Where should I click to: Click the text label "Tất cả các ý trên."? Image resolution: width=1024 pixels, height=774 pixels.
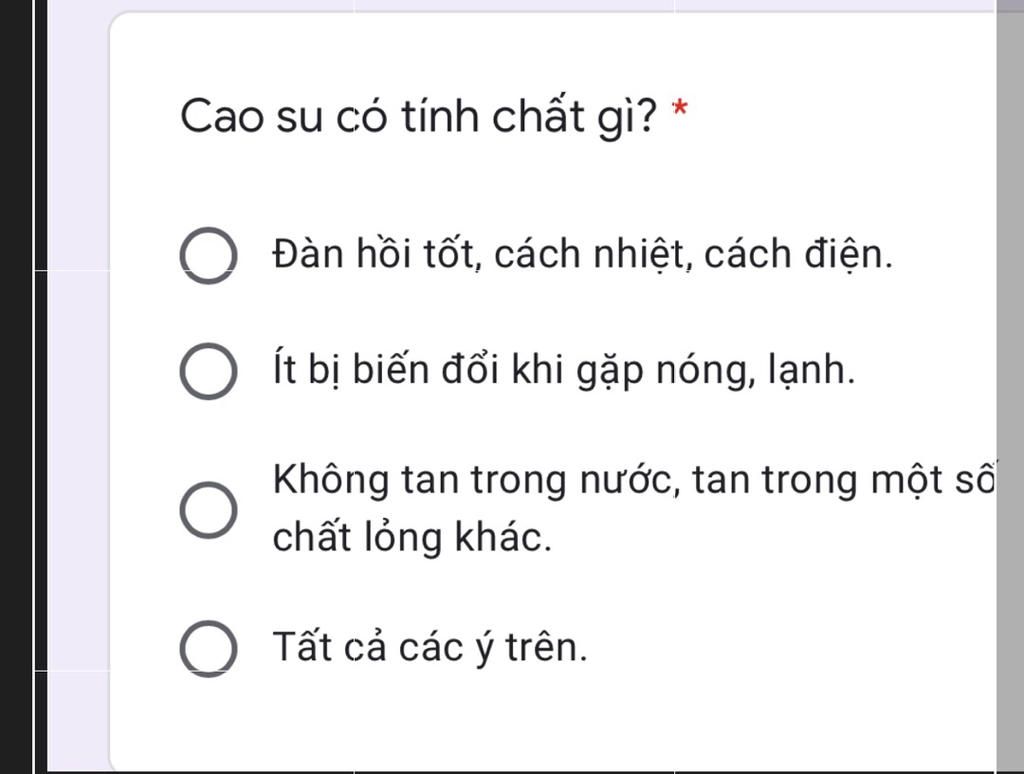[x=430, y=647]
